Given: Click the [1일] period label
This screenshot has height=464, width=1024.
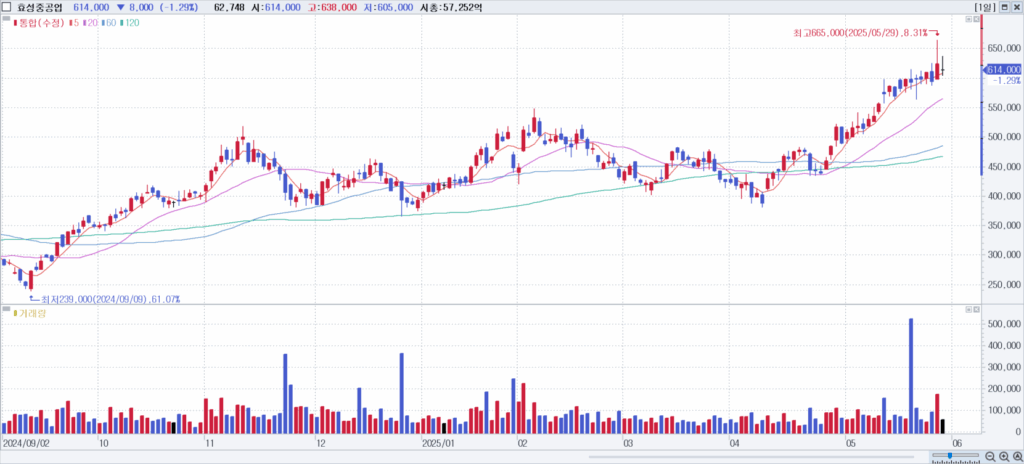Looking at the screenshot, I should [x=983, y=7].
